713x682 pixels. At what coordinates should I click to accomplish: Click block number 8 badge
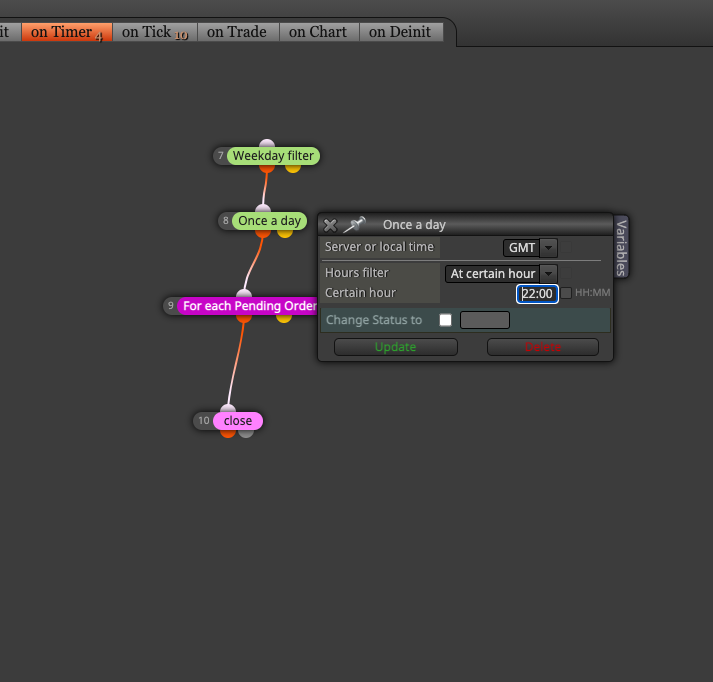(x=226, y=221)
